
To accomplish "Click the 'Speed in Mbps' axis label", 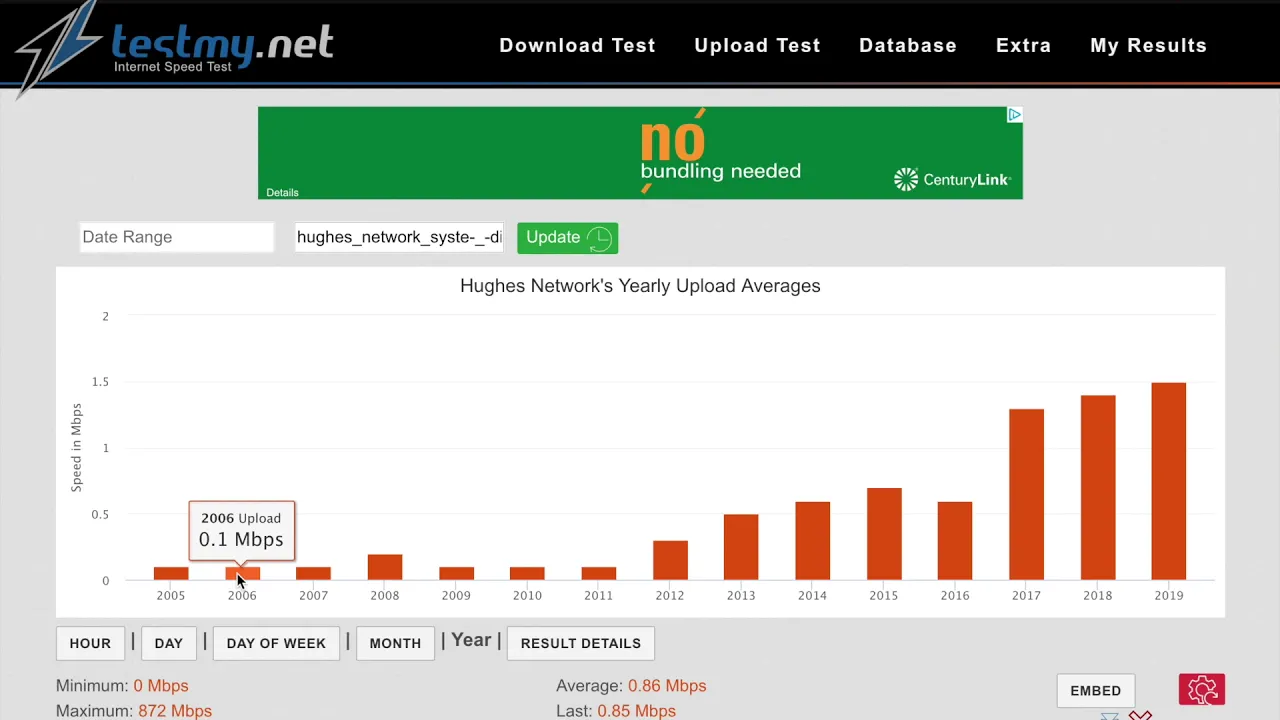I will click(76, 447).
